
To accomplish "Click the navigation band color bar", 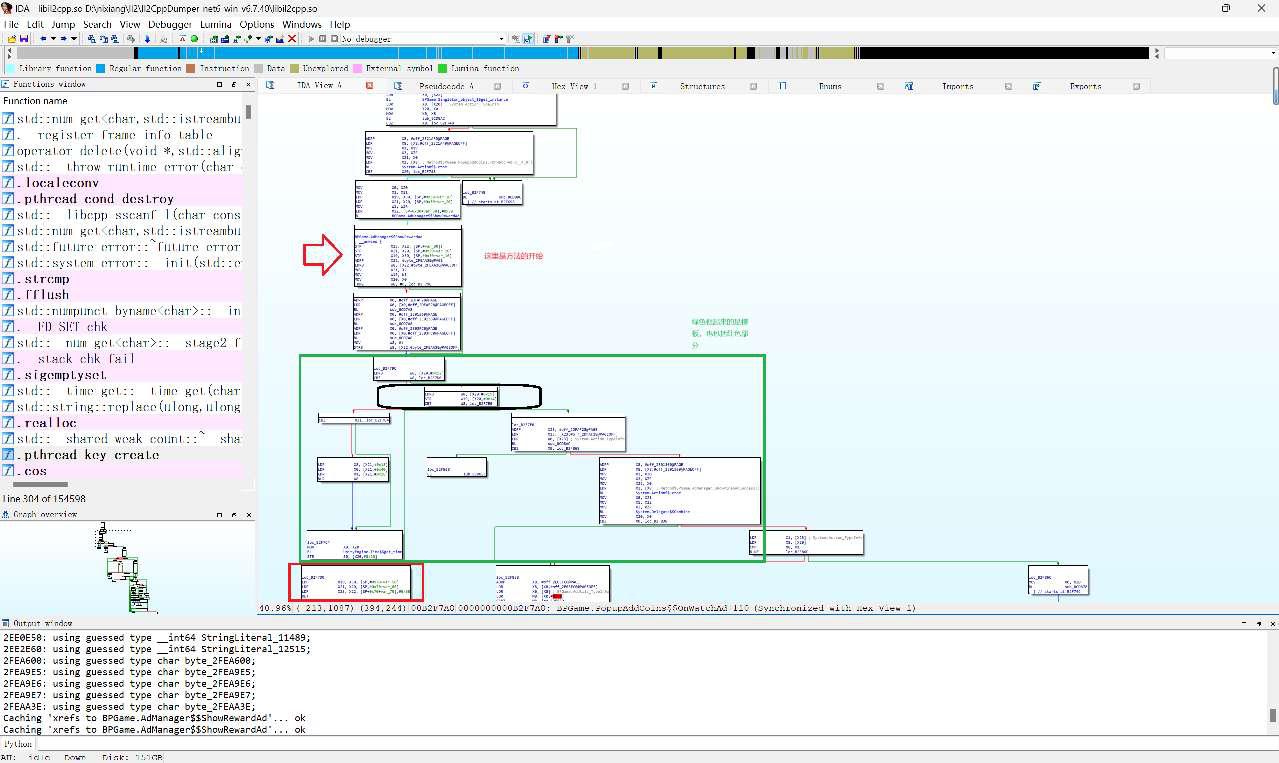I will coord(584,53).
